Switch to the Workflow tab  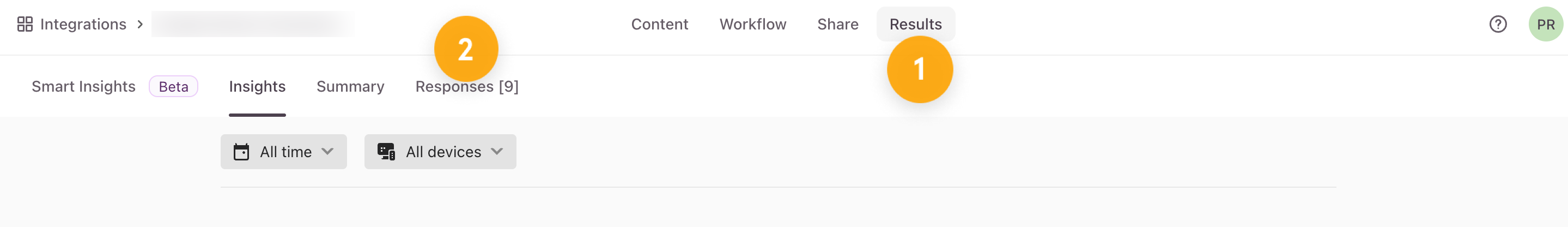(752, 25)
